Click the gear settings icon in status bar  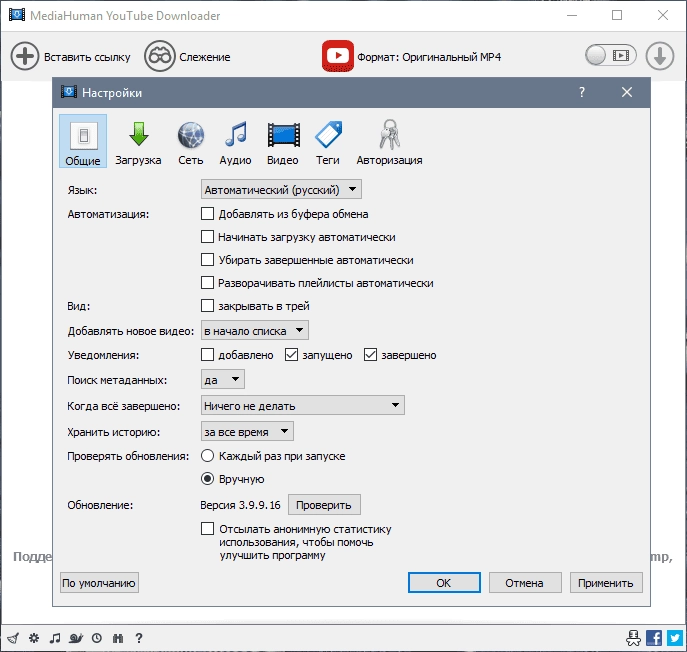coord(34,638)
